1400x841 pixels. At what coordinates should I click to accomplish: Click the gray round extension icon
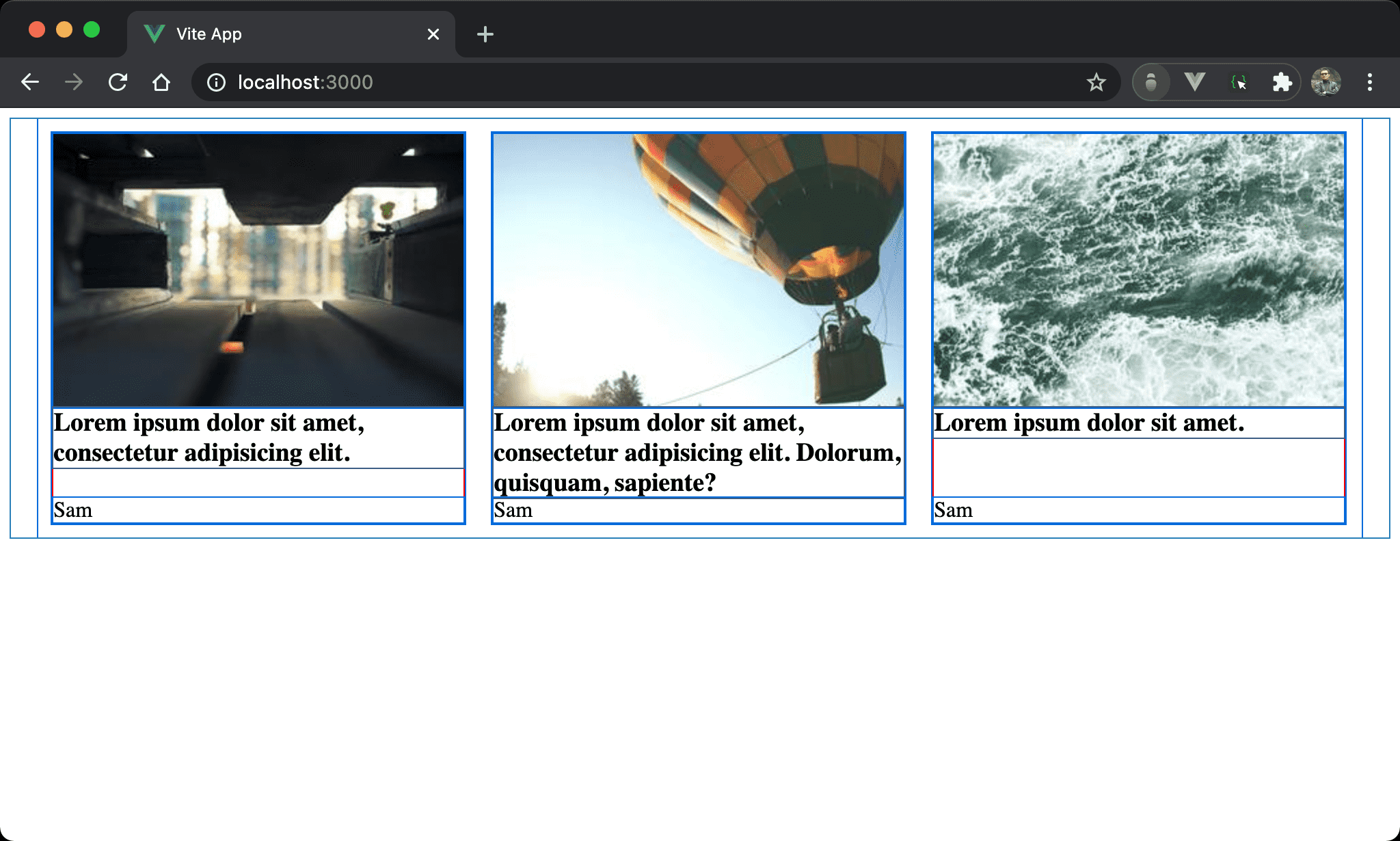pos(1151,83)
